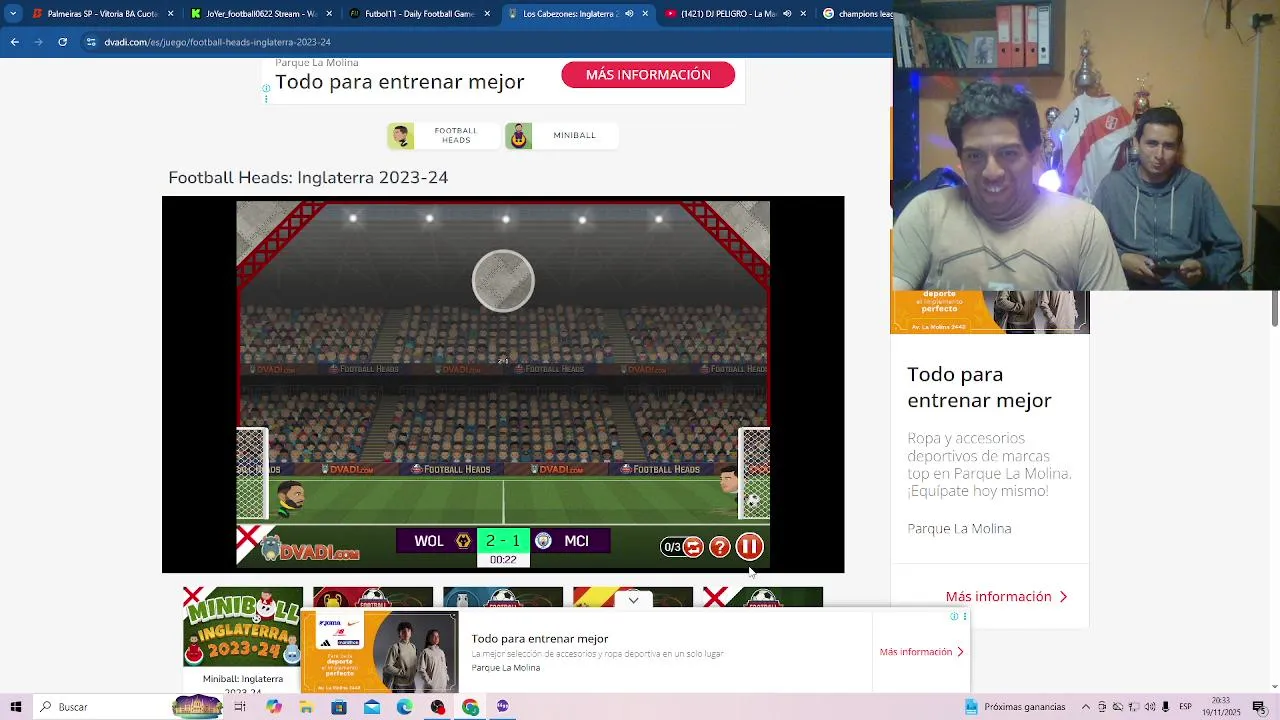This screenshot has height=720, width=1280.
Task: Open Más información link in sidebar ad
Action: pos(1007,596)
